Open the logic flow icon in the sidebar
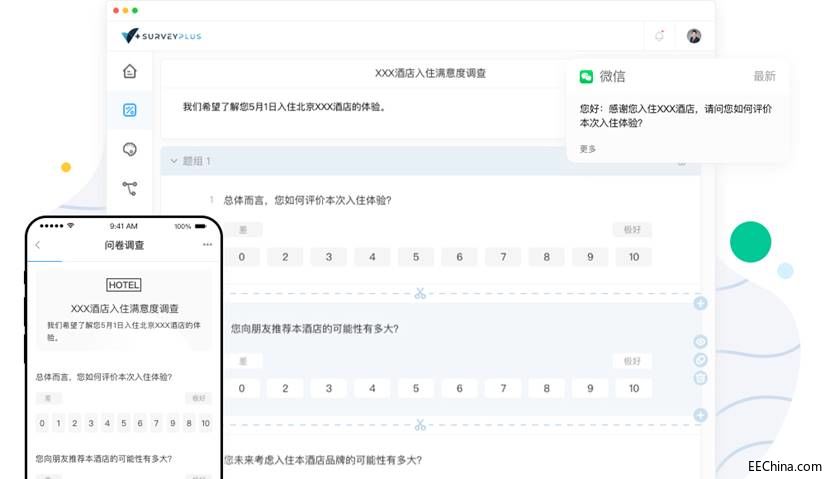This screenshot has width=830, height=479. (x=130, y=188)
